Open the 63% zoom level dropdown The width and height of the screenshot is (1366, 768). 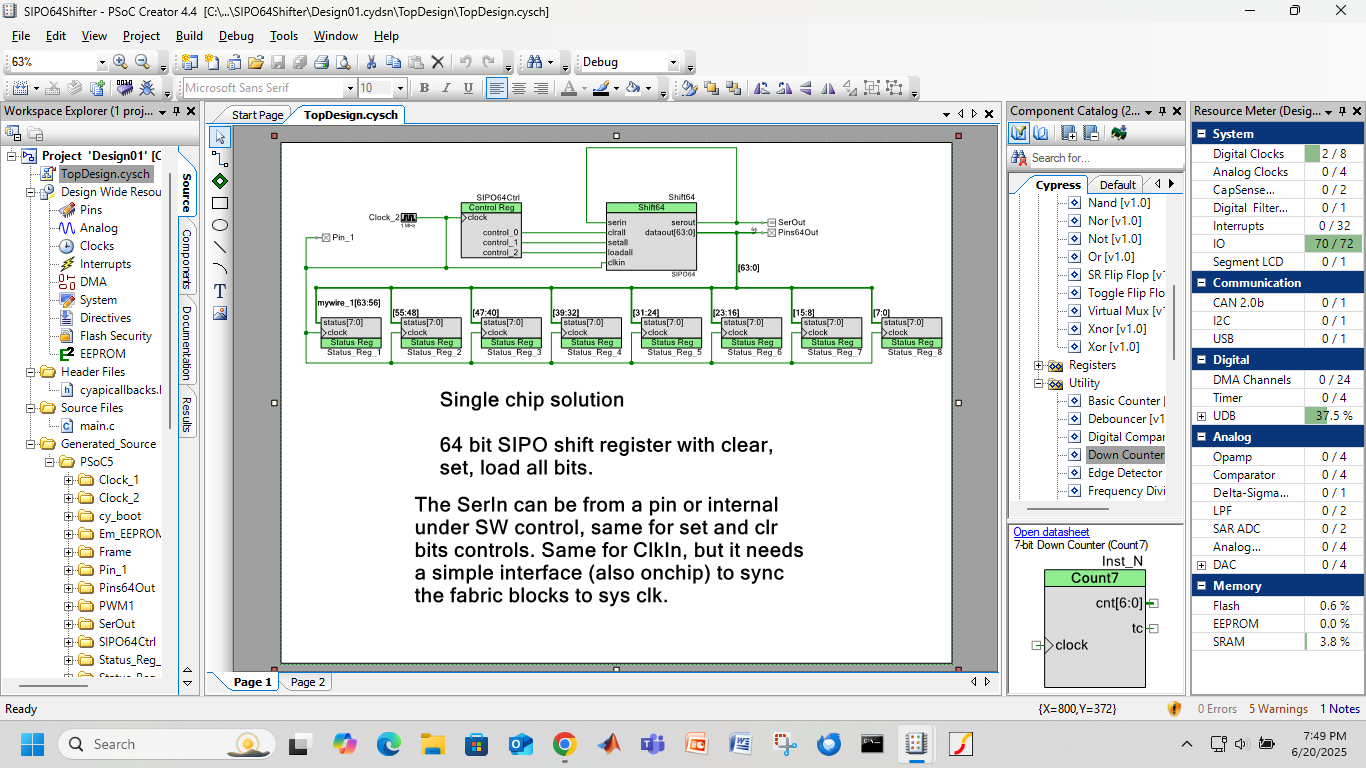(102, 62)
